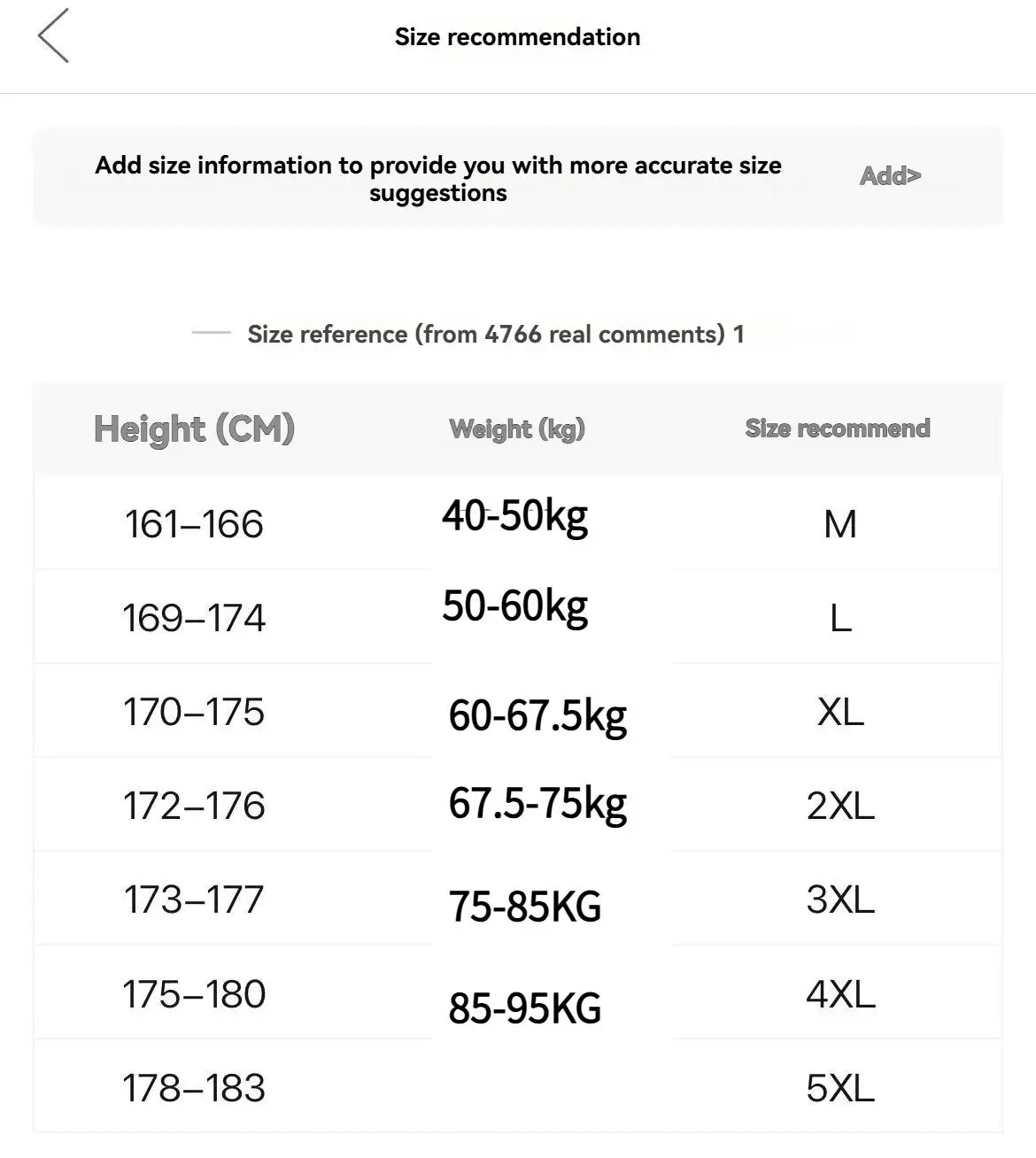Click the 85-95KG weight cell
Image resolution: width=1036 pixels, height=1158 pixels.
coord(524,1008)
